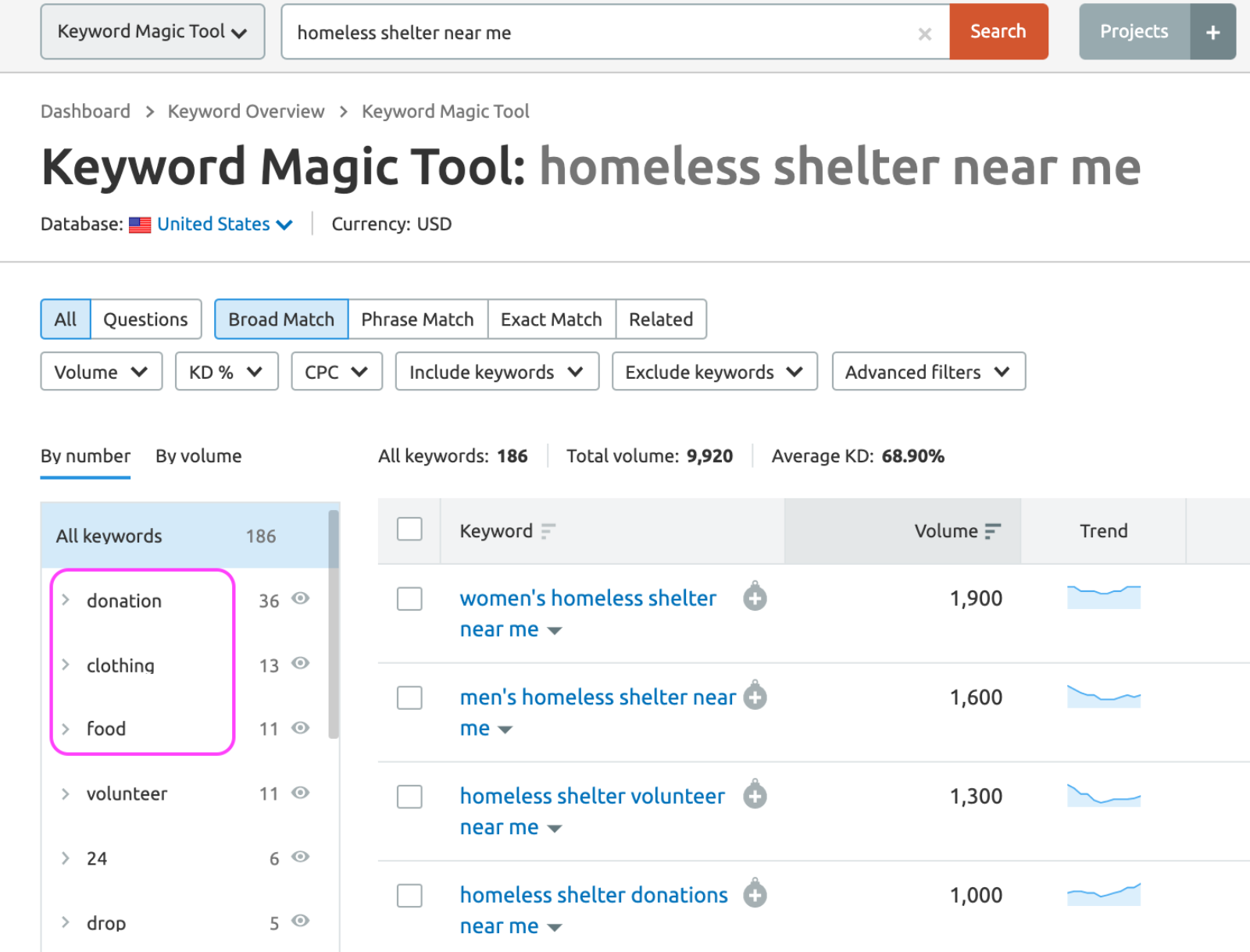View trend chart for homeless shelter volunteer

[x=1104, y=795]
